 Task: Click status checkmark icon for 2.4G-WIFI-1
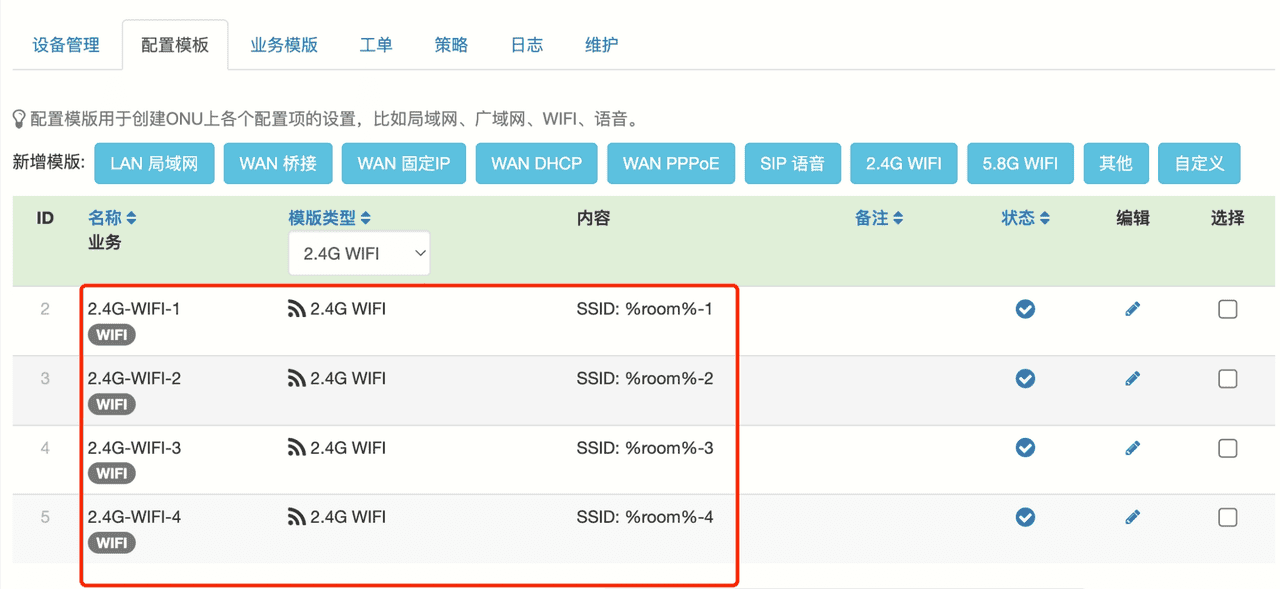click(x=1025, y=310)
